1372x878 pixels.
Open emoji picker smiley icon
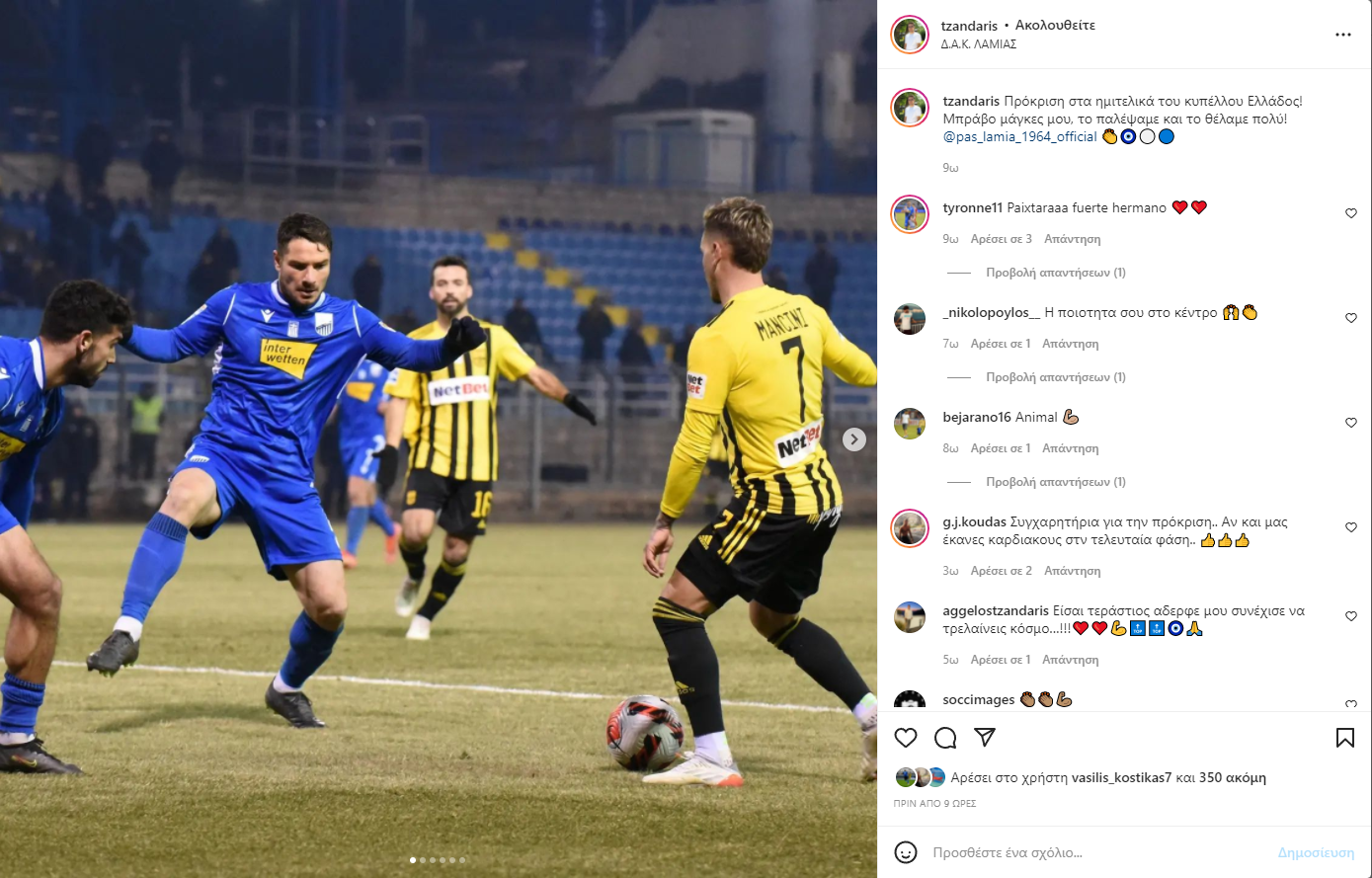point(906,852)
